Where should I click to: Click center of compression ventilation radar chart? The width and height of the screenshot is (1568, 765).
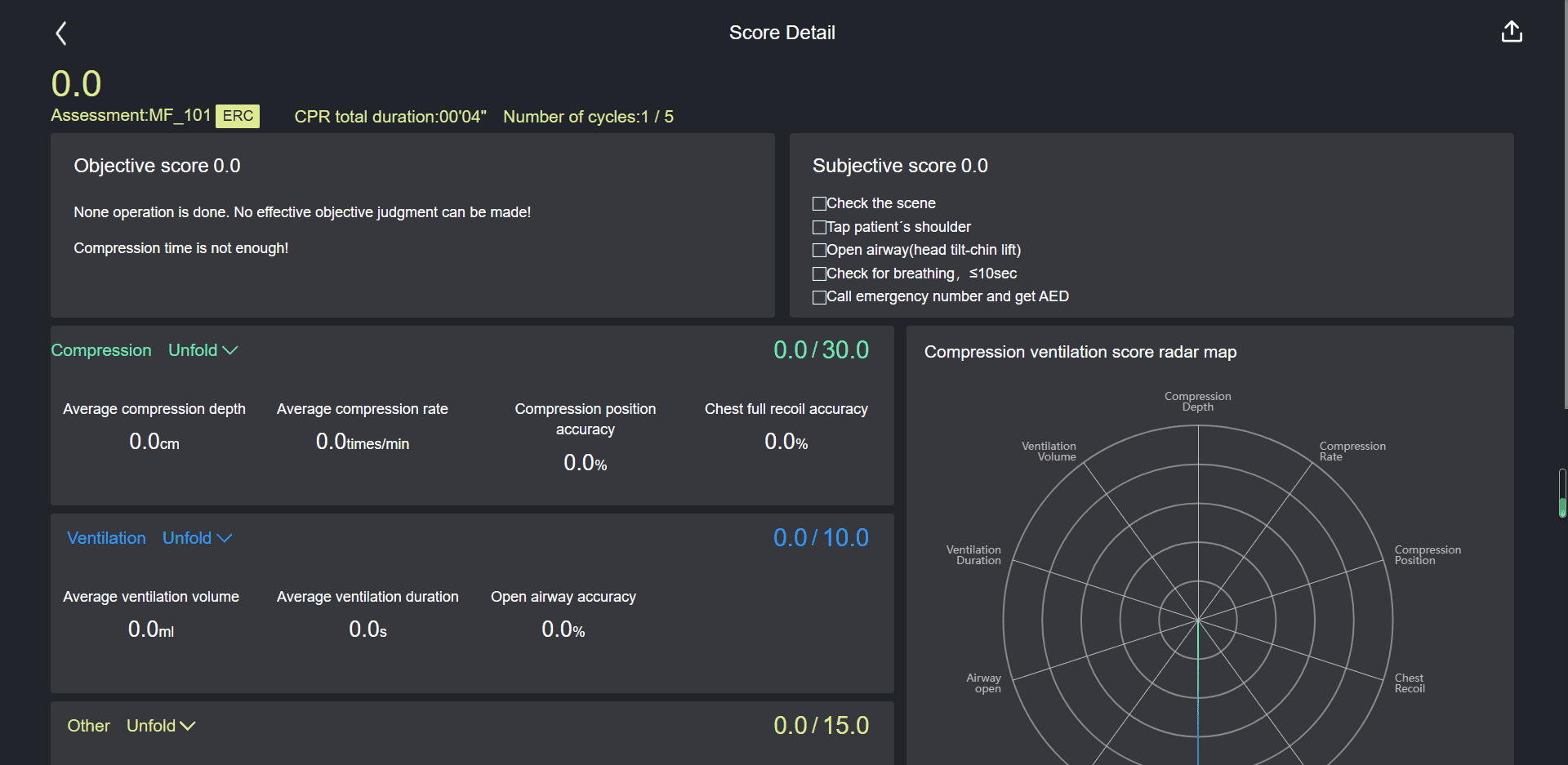pyautogui.click(x=1197, y=620)
